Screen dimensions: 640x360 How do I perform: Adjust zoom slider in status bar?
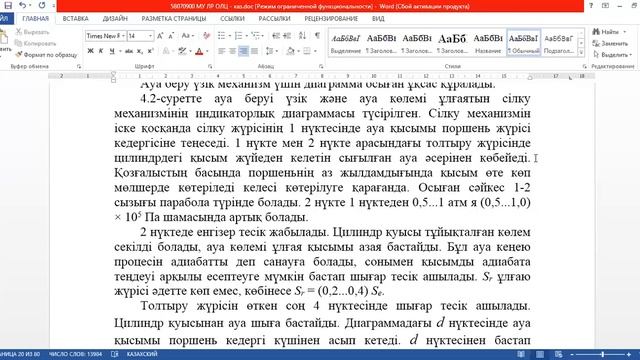(602, 354)
